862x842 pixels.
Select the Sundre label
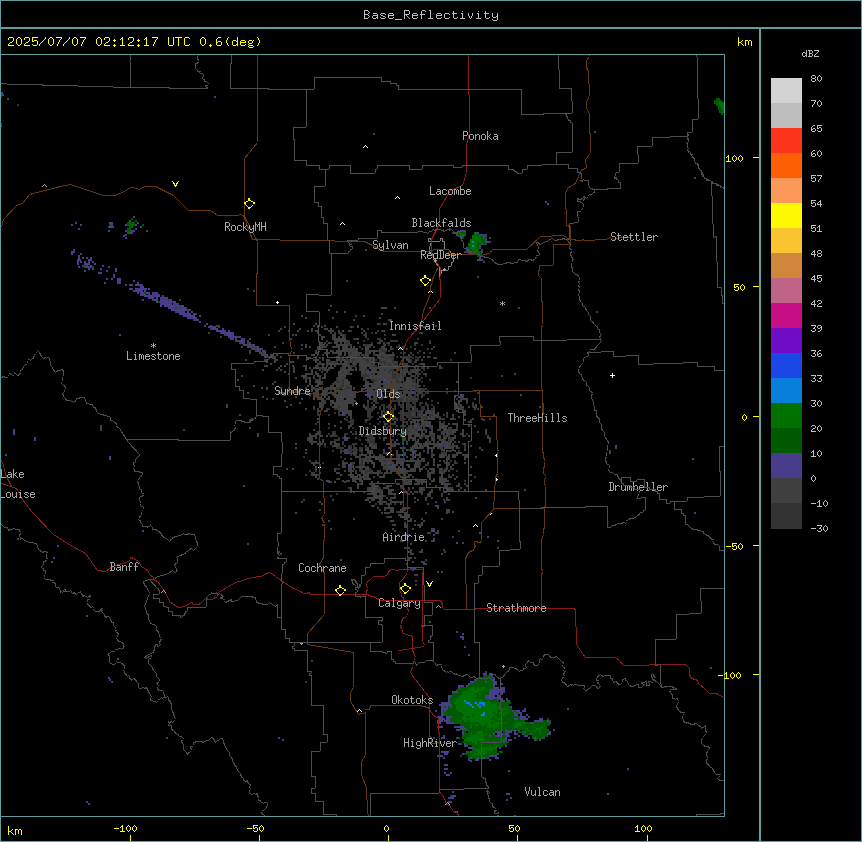tap(292, 391)
